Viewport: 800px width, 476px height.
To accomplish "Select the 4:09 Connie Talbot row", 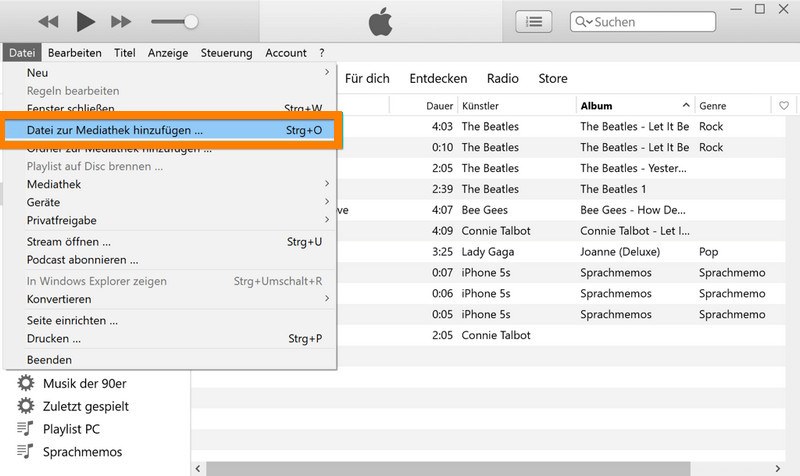I will (561, 231).
